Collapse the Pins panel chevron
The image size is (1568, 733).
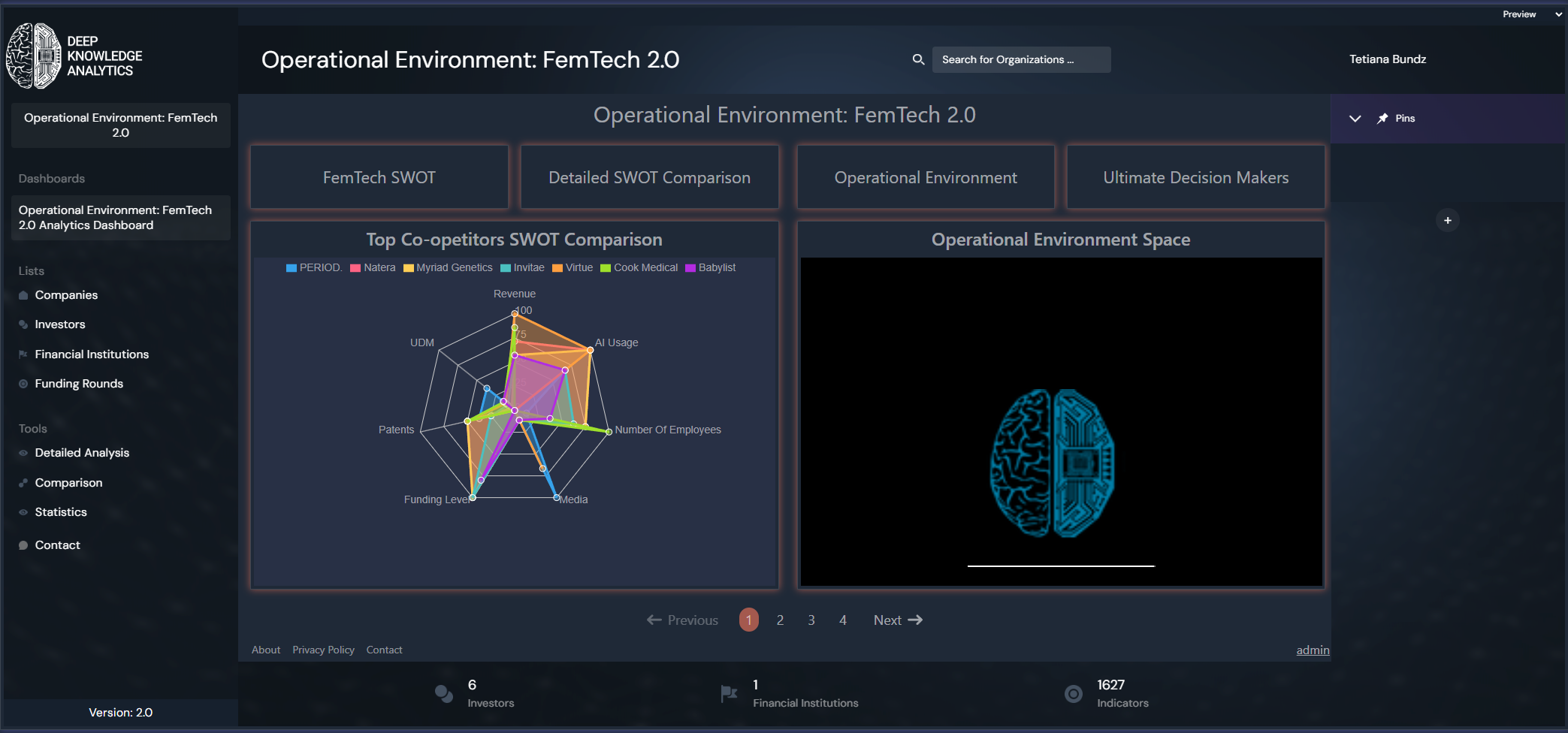click(x=1355, y=119)
